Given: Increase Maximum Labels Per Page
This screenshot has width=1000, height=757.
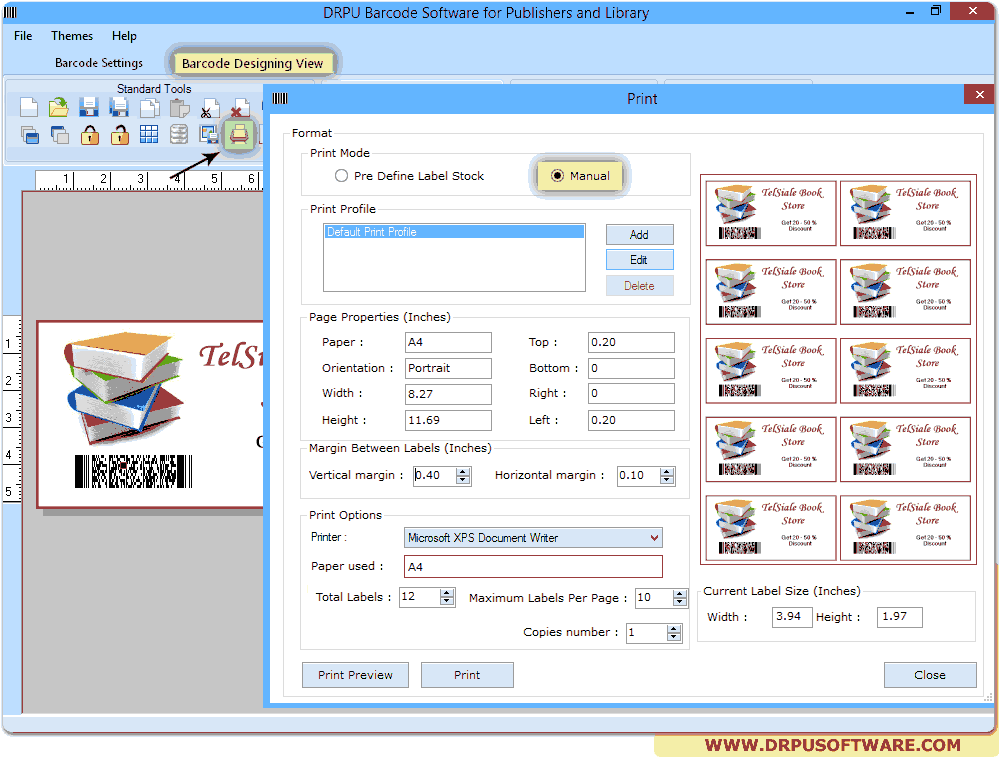Looking at the screenshot, I should click(680, 593).
